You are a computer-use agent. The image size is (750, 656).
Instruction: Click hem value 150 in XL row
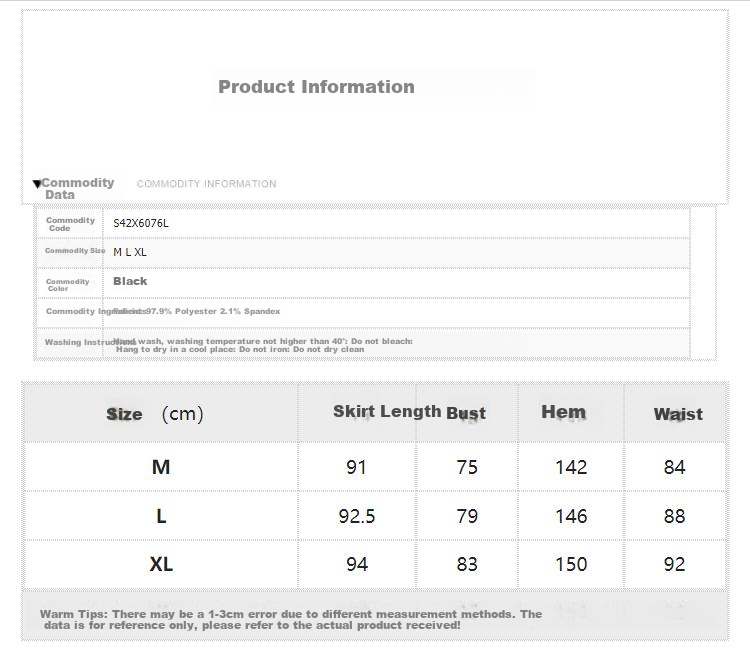(571, 565)
